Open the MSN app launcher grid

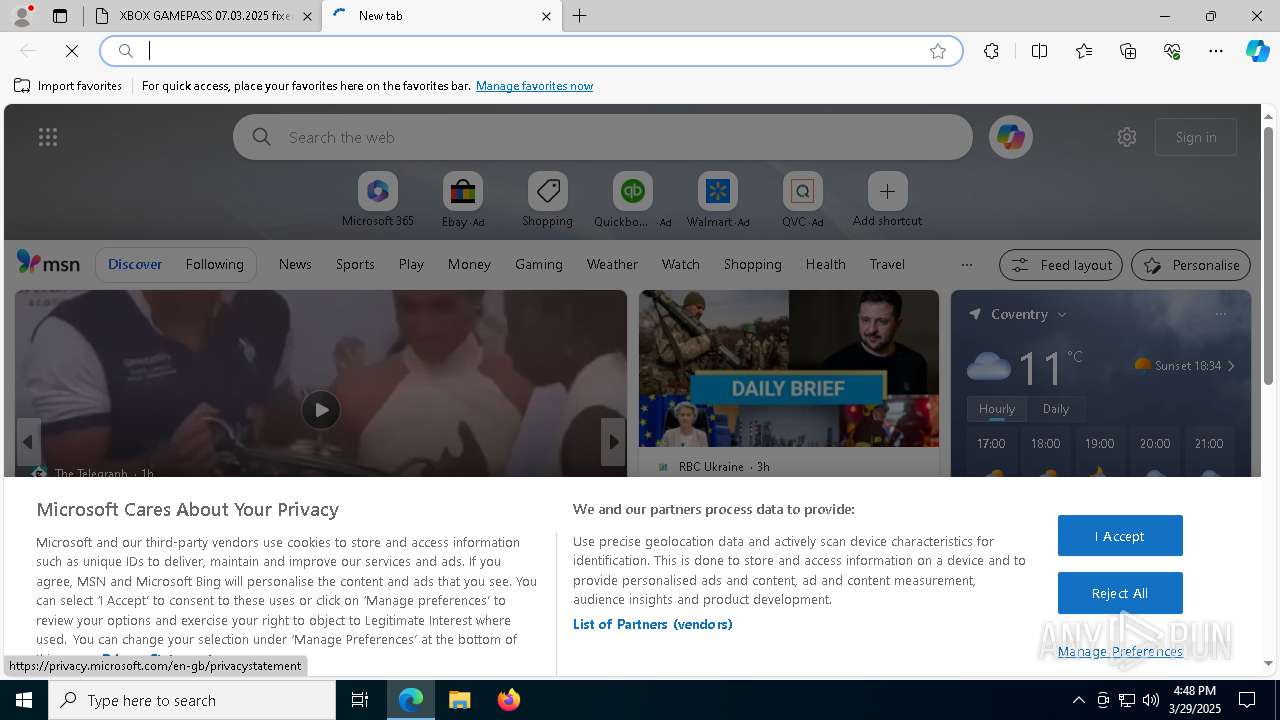[48, 137]
